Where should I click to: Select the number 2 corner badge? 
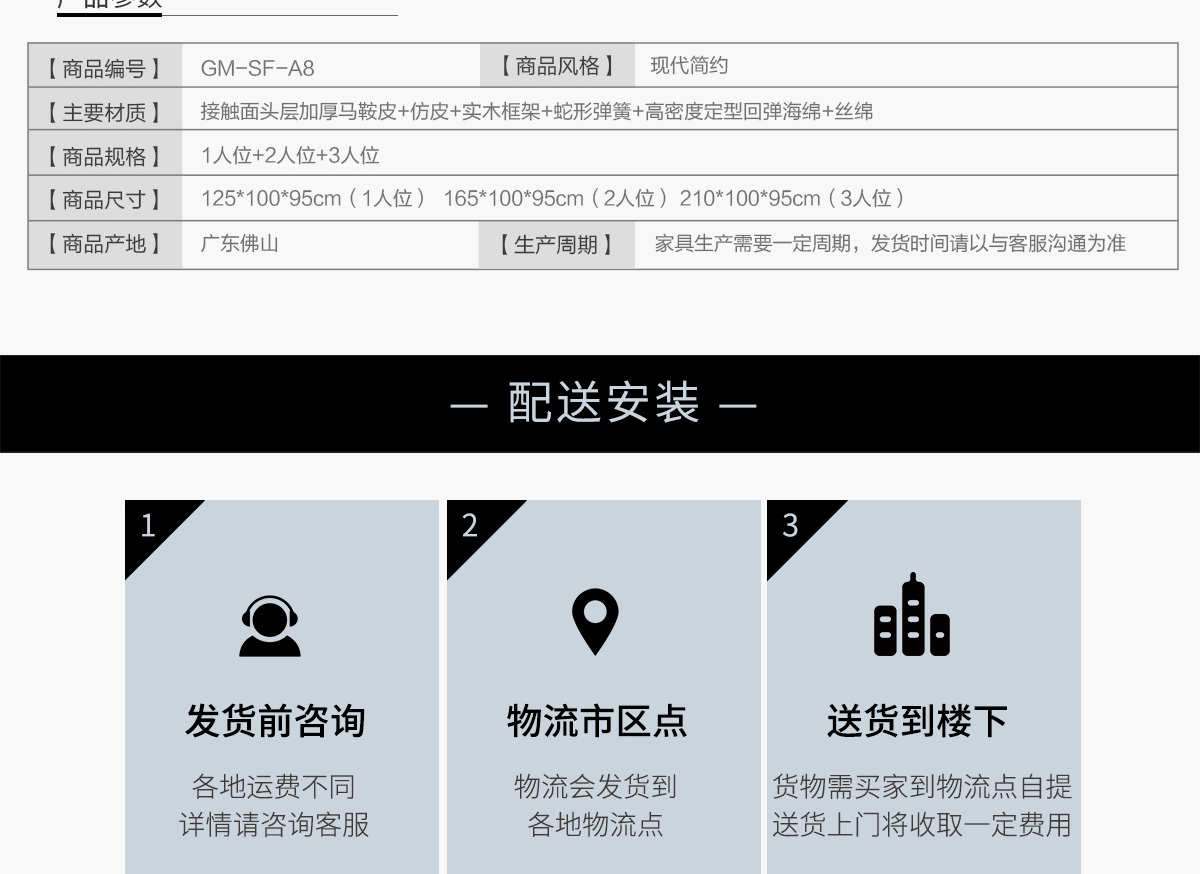click(x=471, y=526)
